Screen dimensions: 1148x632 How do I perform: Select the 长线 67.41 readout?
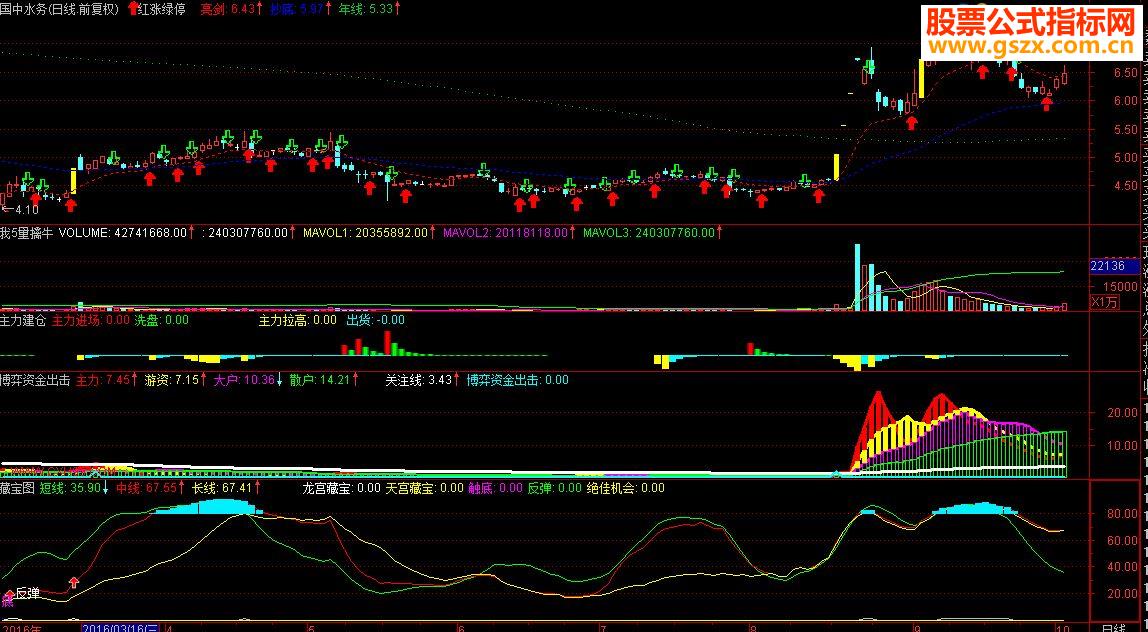(227, 488)
